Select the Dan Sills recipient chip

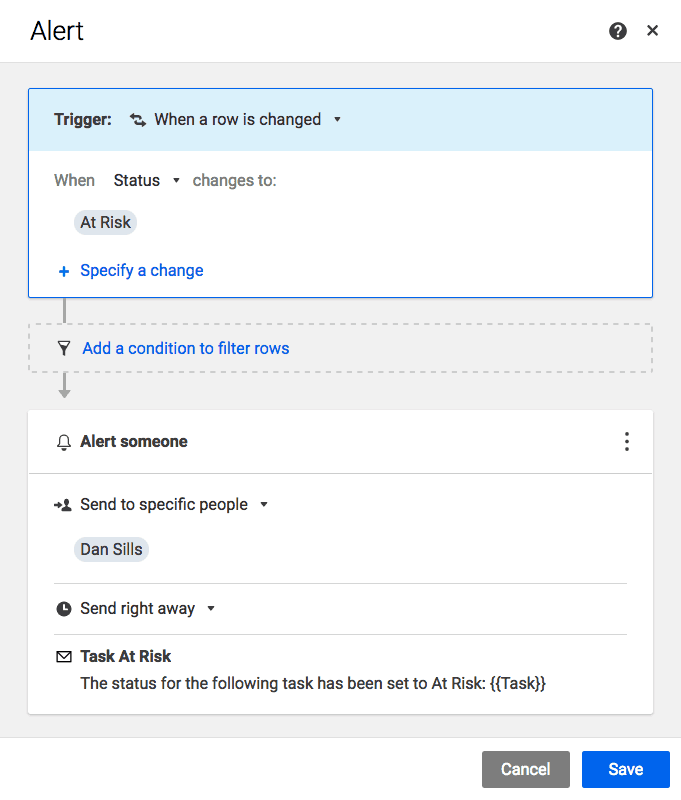111,549
